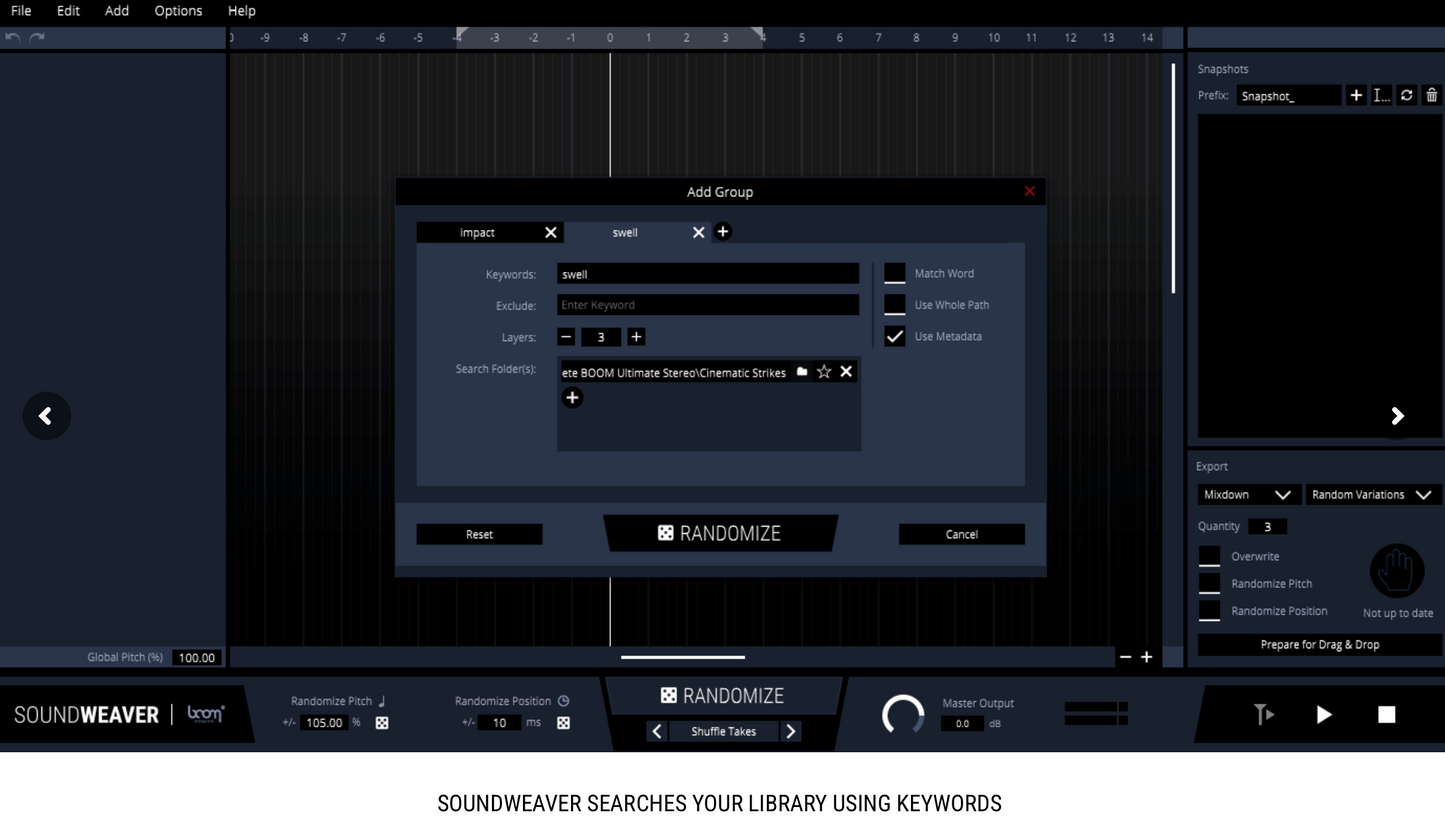The image size is (1445, 838).
Task: Open the folder browser for Search Folders
Action: [x=802, y=371]
